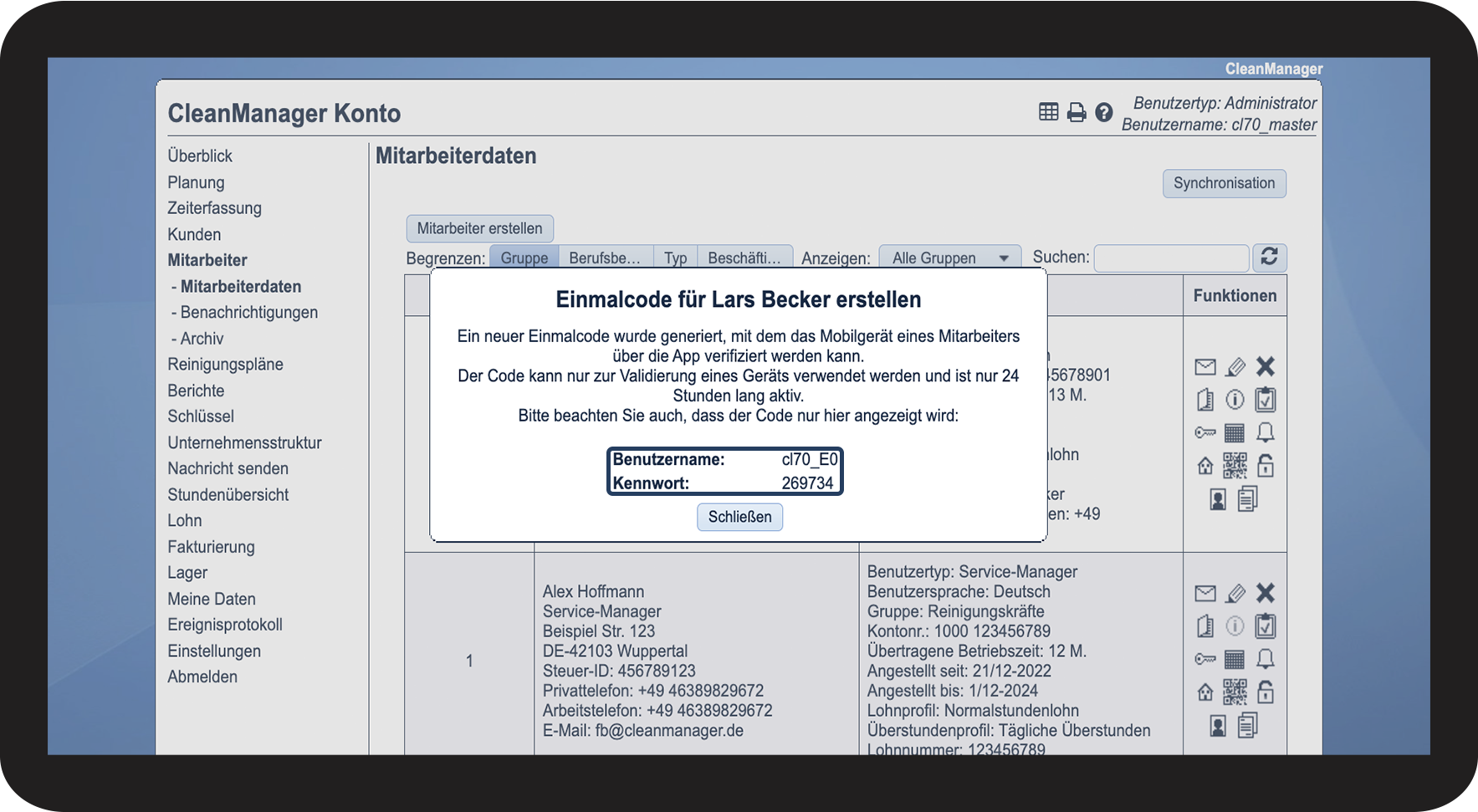Click the bell icon in Alex Hoffmann's row
Image resolution: width=1478 pixels, height=812 pixels.
(x=1266, y=659)
